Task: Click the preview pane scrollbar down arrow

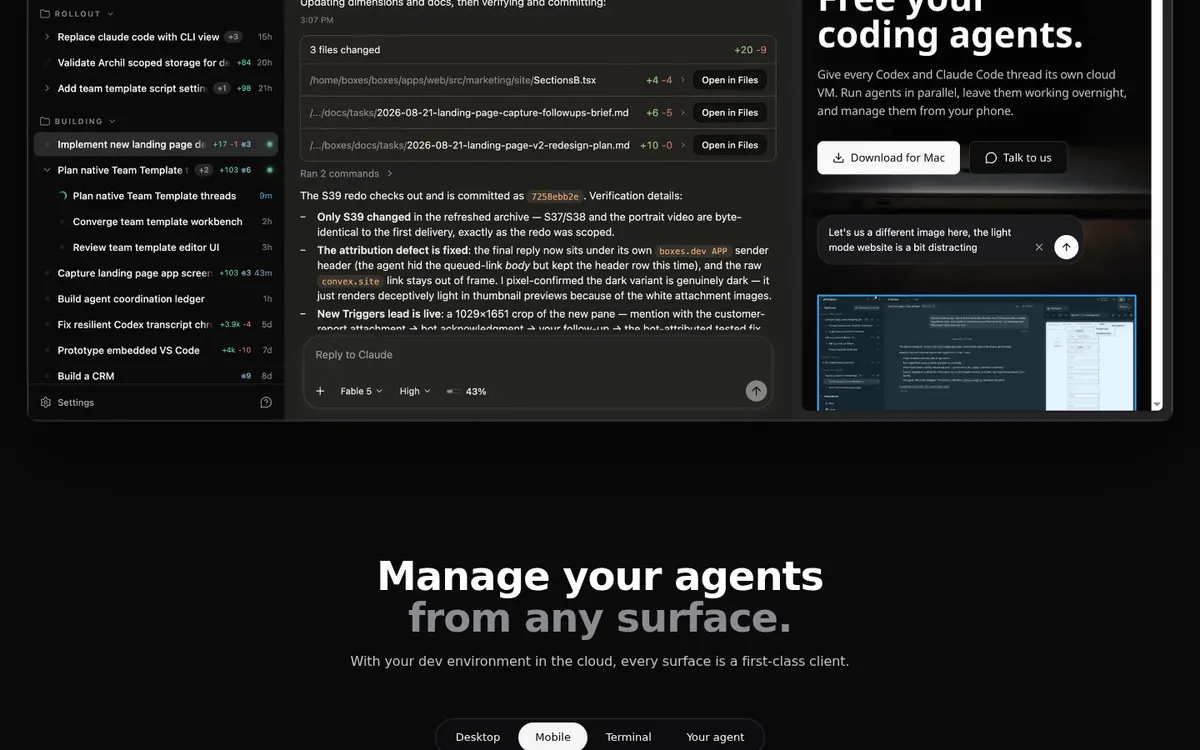Action: [1157, 404]
